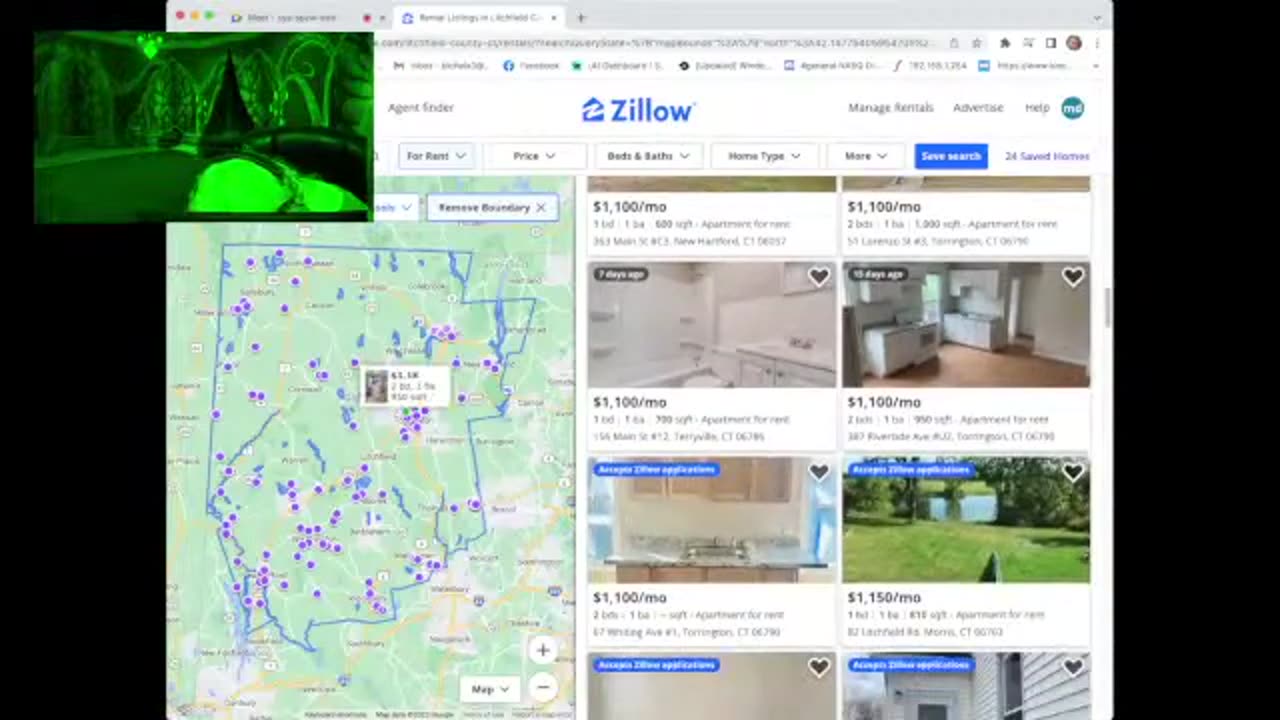Open the 67 Whiting Ave listing photo
The image size is (1280, 720).
(x=712, y=520)
